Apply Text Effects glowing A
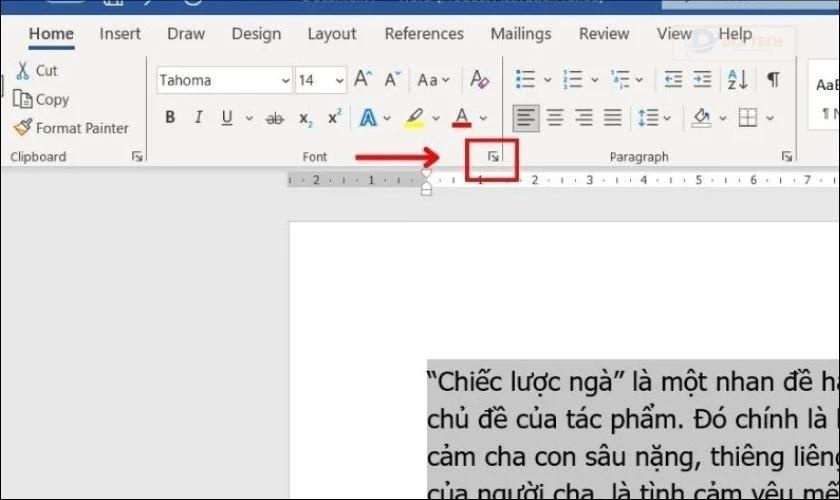Image resolution: width=840 pixels, height=500 pixels. [x=368, y=117]
